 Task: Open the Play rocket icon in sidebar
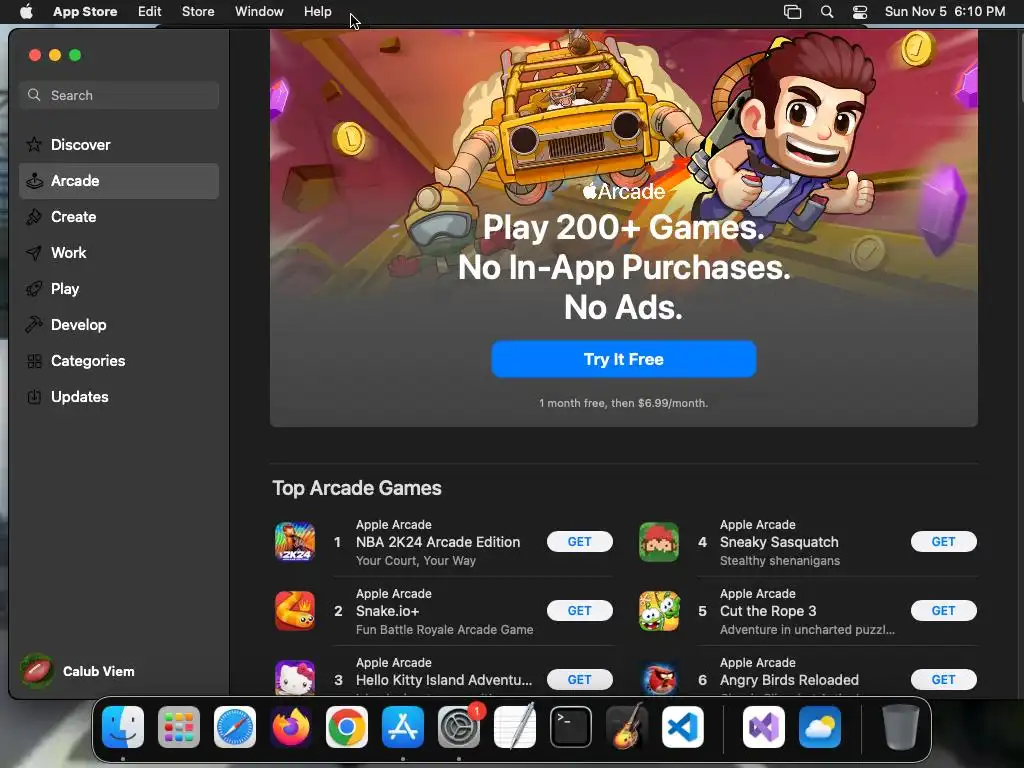(34, 289)
